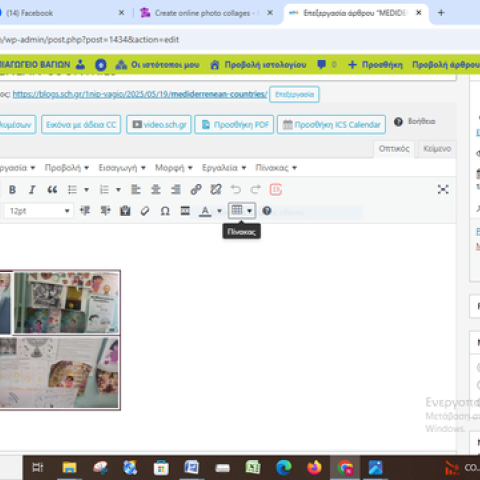Image resolution: width=480 pixels, height=480 pixels.
Task: Open the Προβολή editor menu
Action: click(67, 168)
